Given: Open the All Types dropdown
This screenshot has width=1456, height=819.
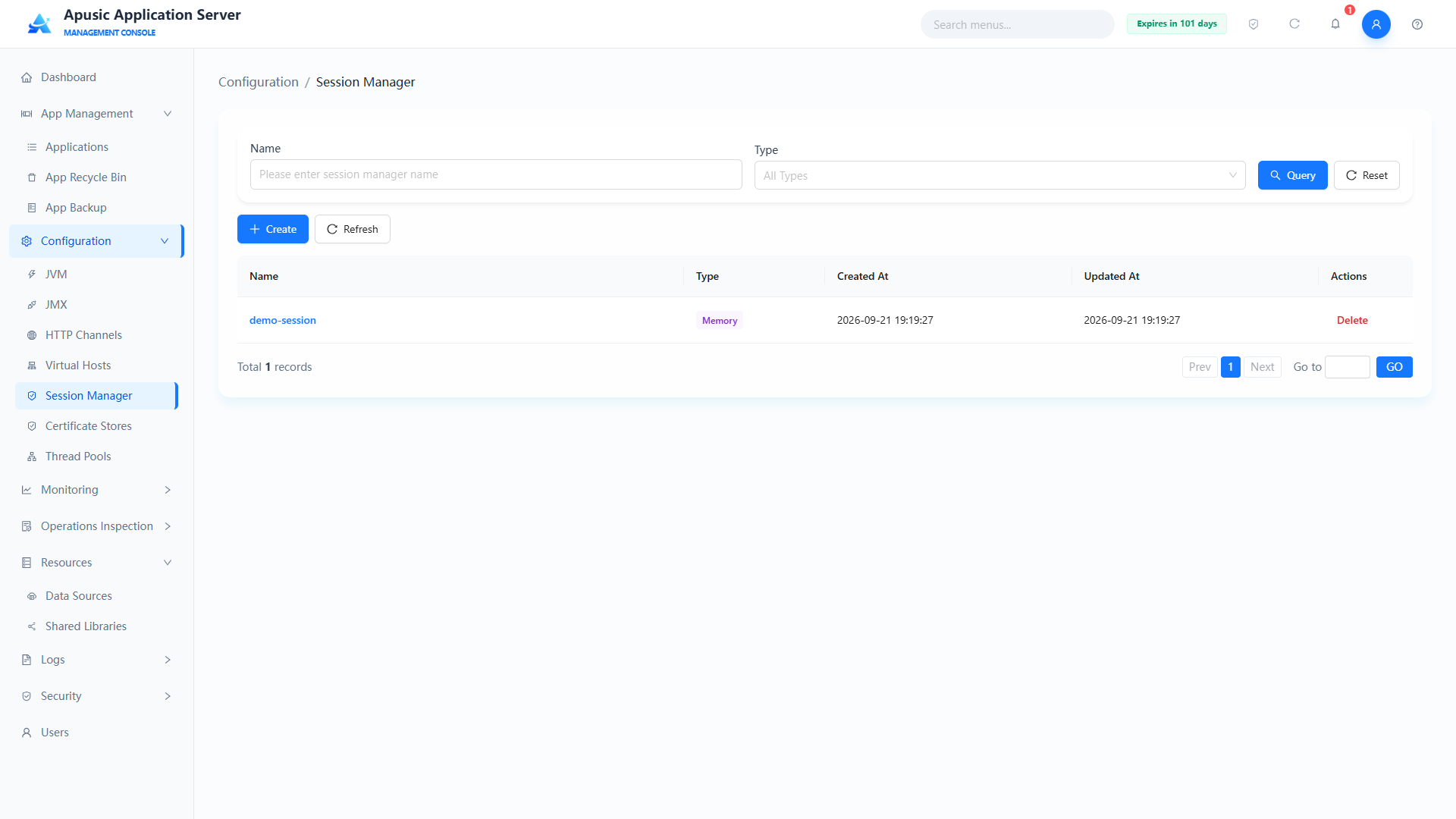Looking at the screenshot, I should point(999,175).
